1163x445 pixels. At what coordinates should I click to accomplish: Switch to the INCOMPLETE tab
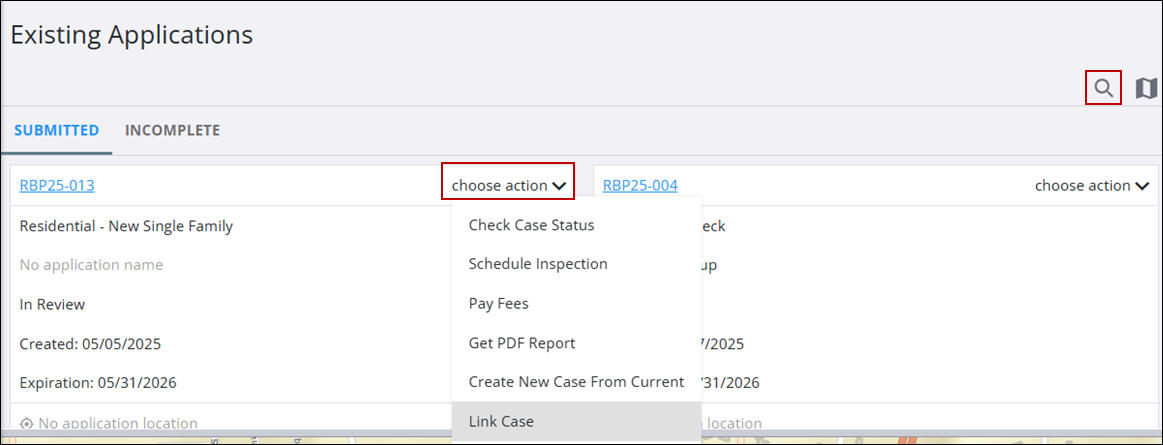172,131
